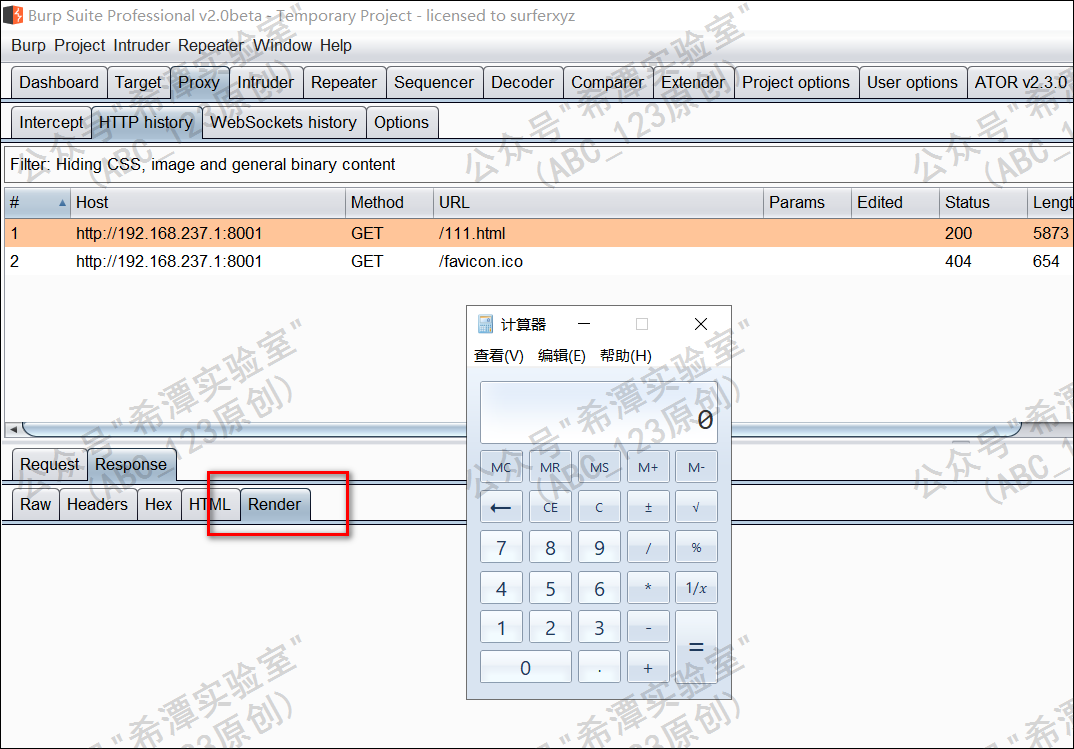Show the Hex response view
The image size is (1074, 749).
tap(158, 505)
